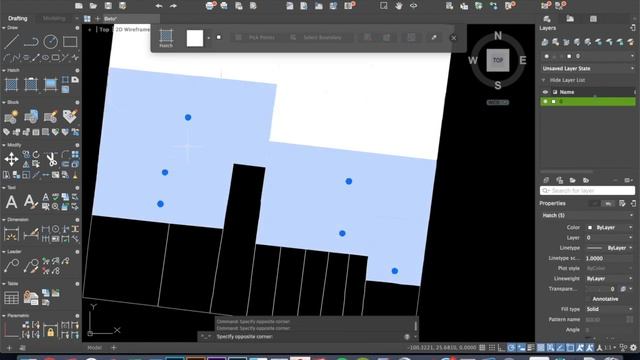Toggle the Annotative checkbox

(x=589, y=299)
